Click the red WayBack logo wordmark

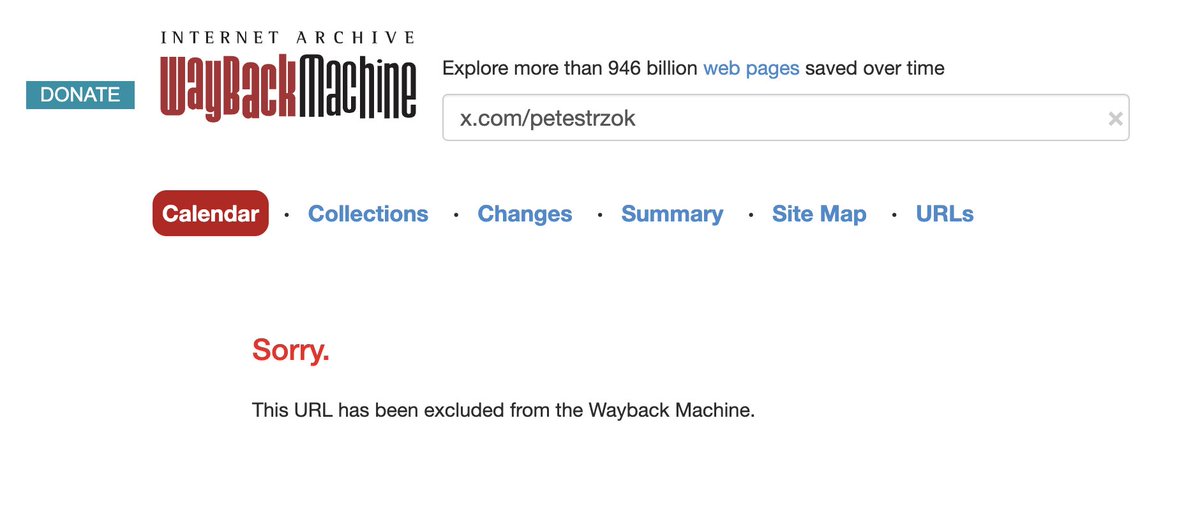click(x=226, y=89)
